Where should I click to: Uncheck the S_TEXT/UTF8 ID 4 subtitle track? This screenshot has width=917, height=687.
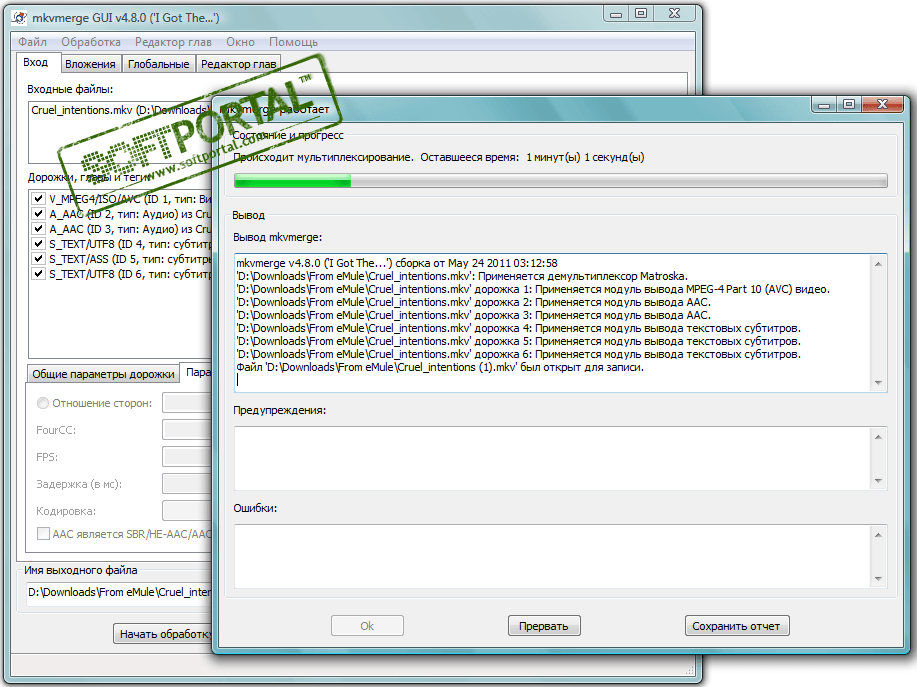tap(39, 244)
